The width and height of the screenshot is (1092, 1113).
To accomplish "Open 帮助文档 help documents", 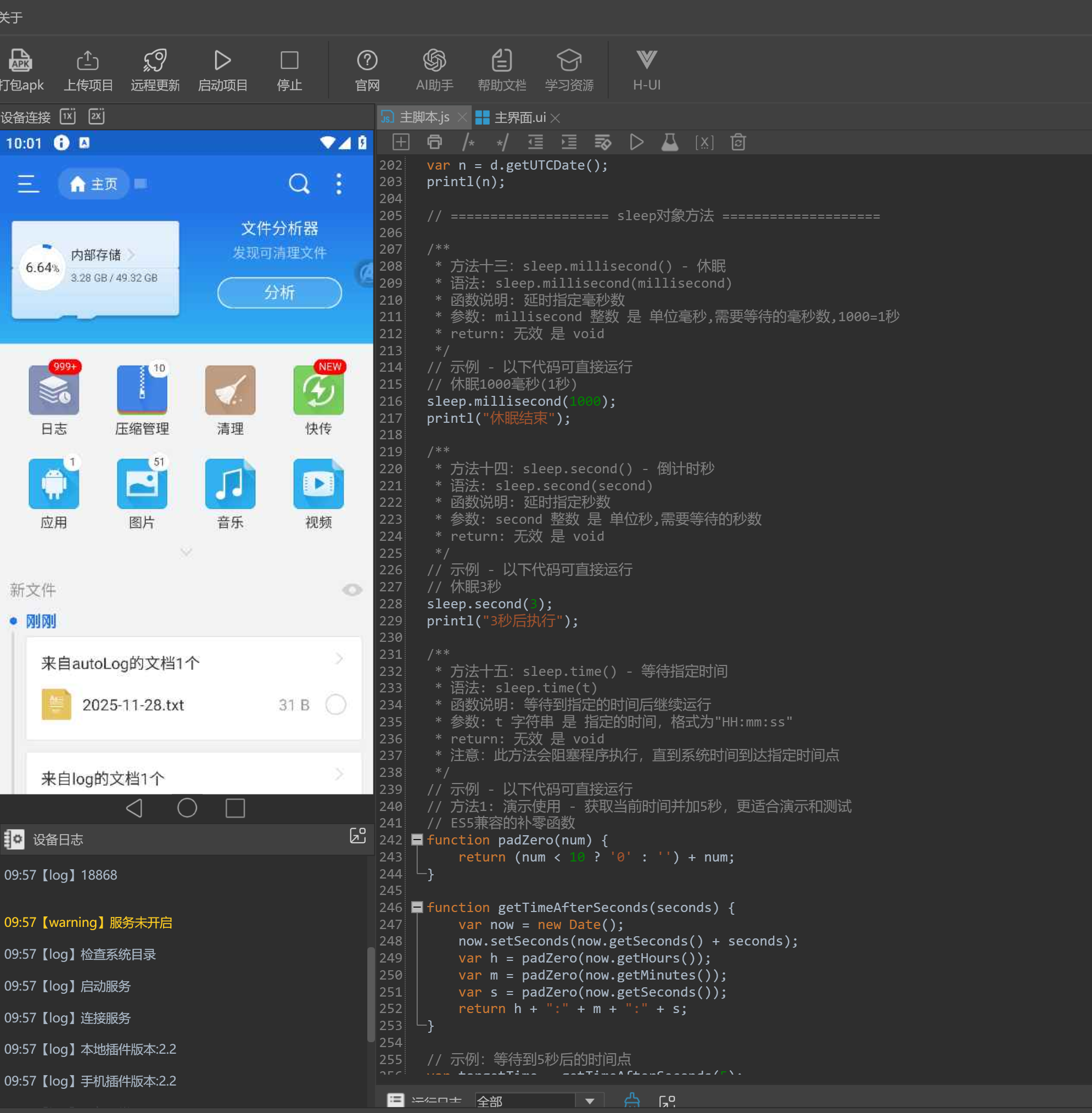I will pos(501,61).
